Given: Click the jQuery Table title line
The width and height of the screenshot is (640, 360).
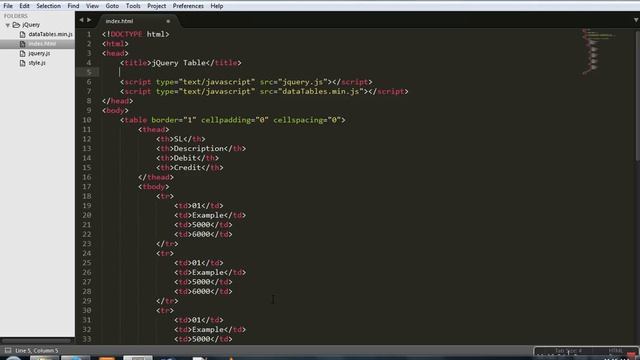Looking at the screenshot, I should point(181,63).
